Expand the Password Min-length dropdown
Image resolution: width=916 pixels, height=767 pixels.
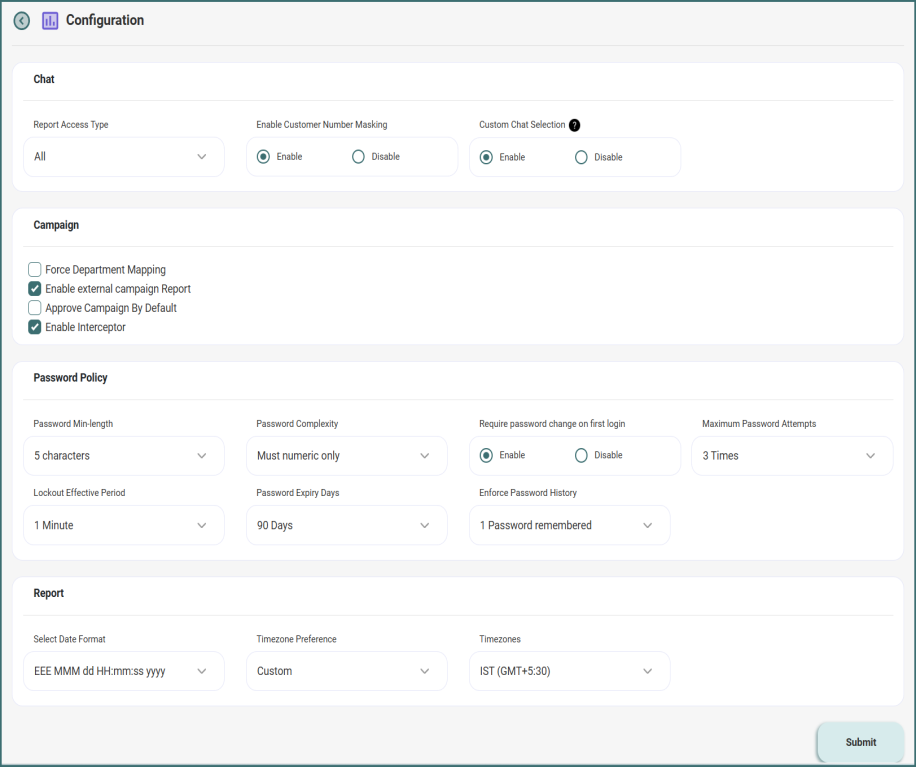click(124, 456)
